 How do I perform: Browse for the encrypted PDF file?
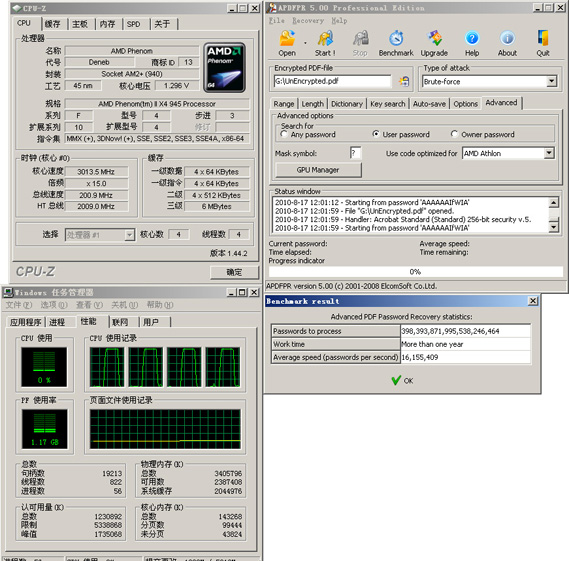pos(404,81)
